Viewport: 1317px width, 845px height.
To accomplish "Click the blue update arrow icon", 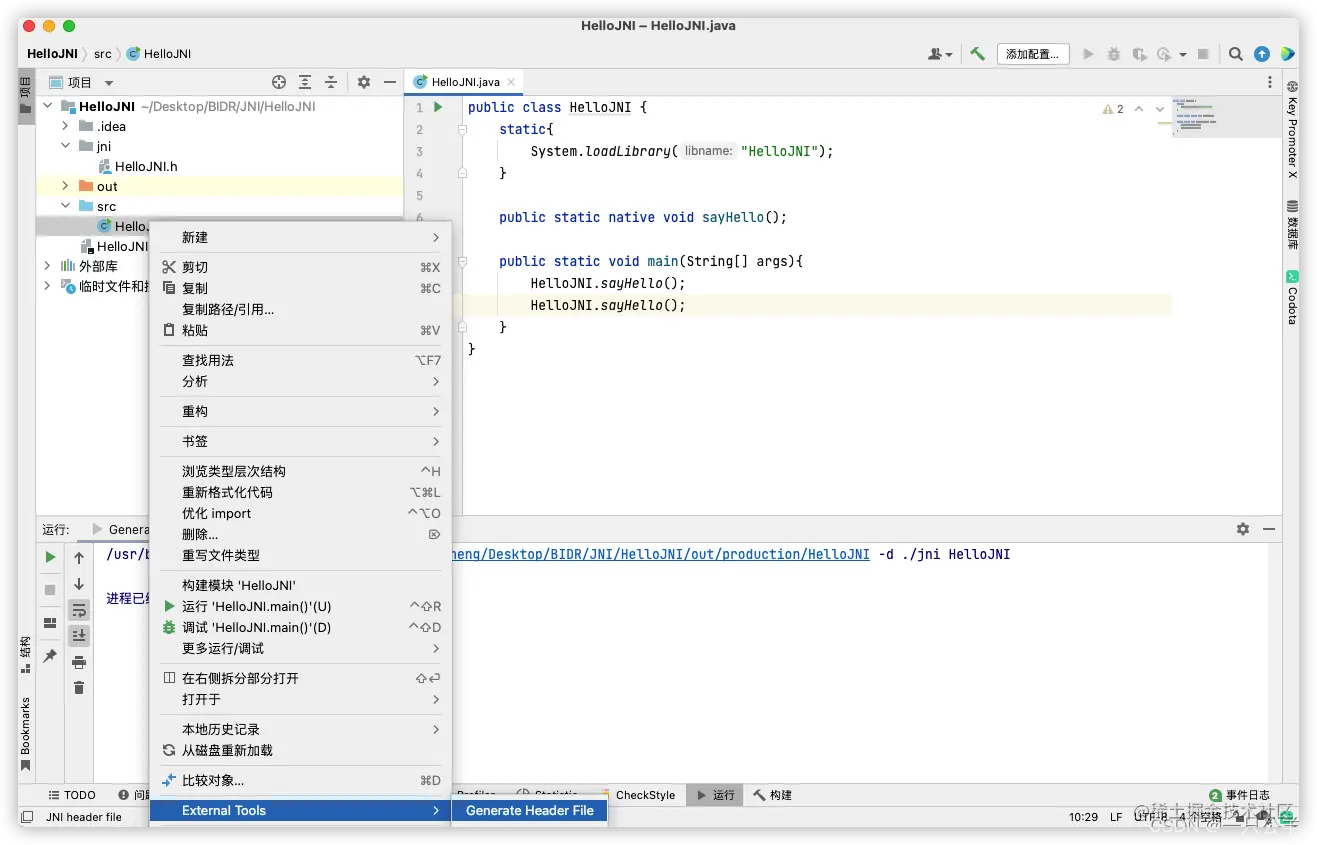I will tap(1262, 54).
